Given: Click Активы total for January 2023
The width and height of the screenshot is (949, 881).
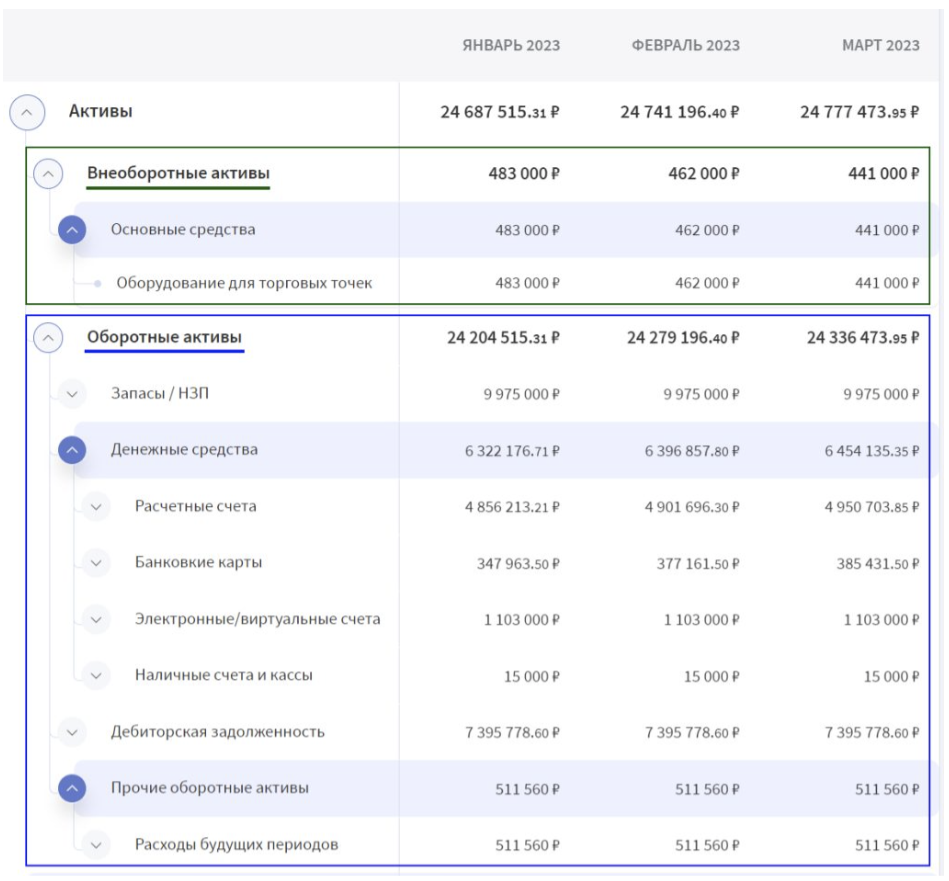Looking at the screenshot, I should click(499, 112).
